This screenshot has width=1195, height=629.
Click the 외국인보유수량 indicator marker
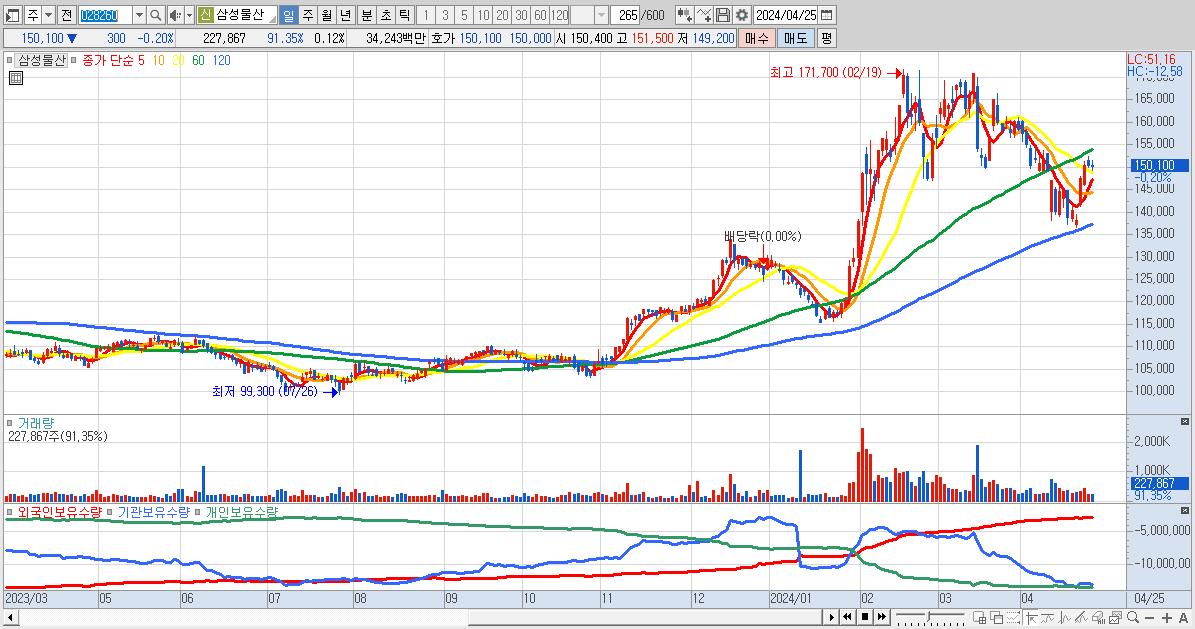[9, 512]
